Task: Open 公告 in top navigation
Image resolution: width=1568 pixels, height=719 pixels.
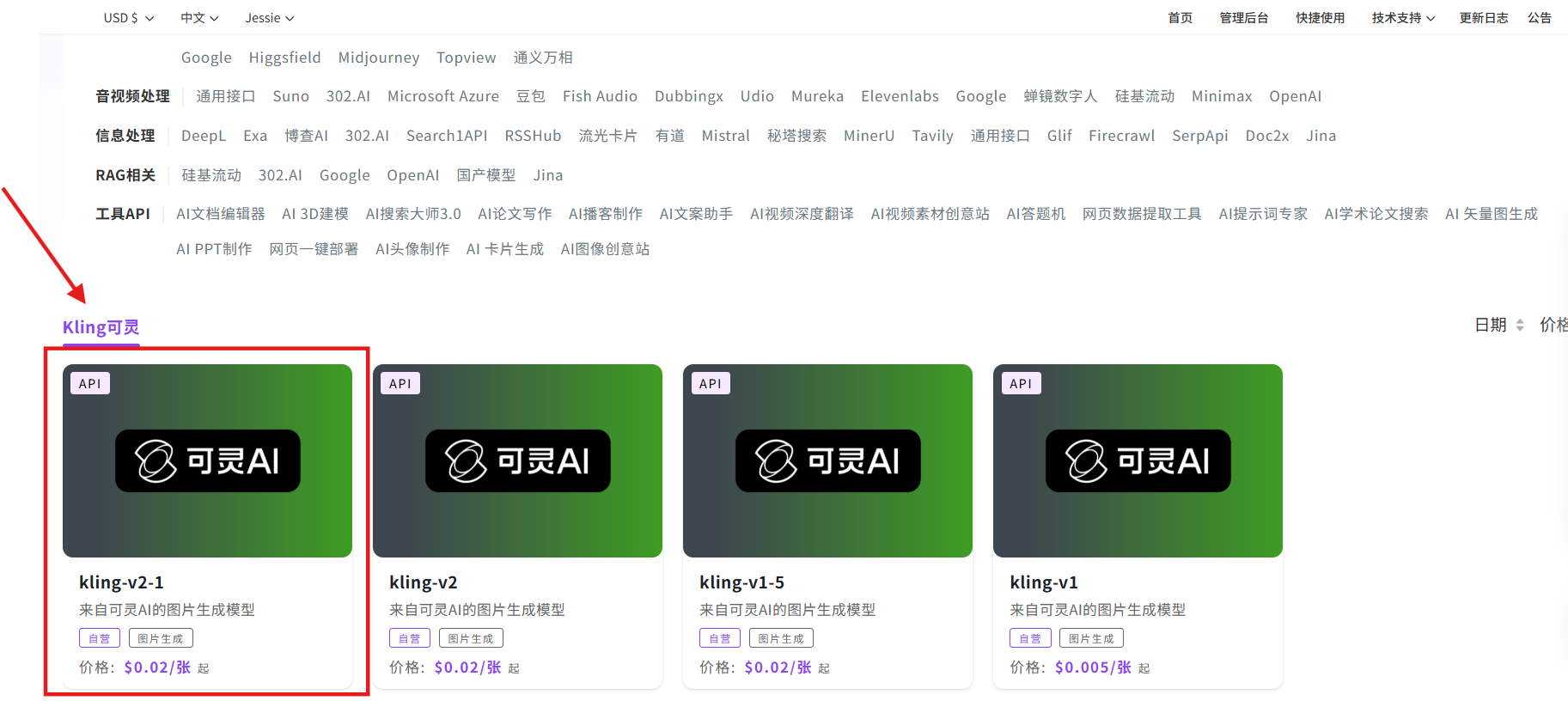Action: (1540, 18)
